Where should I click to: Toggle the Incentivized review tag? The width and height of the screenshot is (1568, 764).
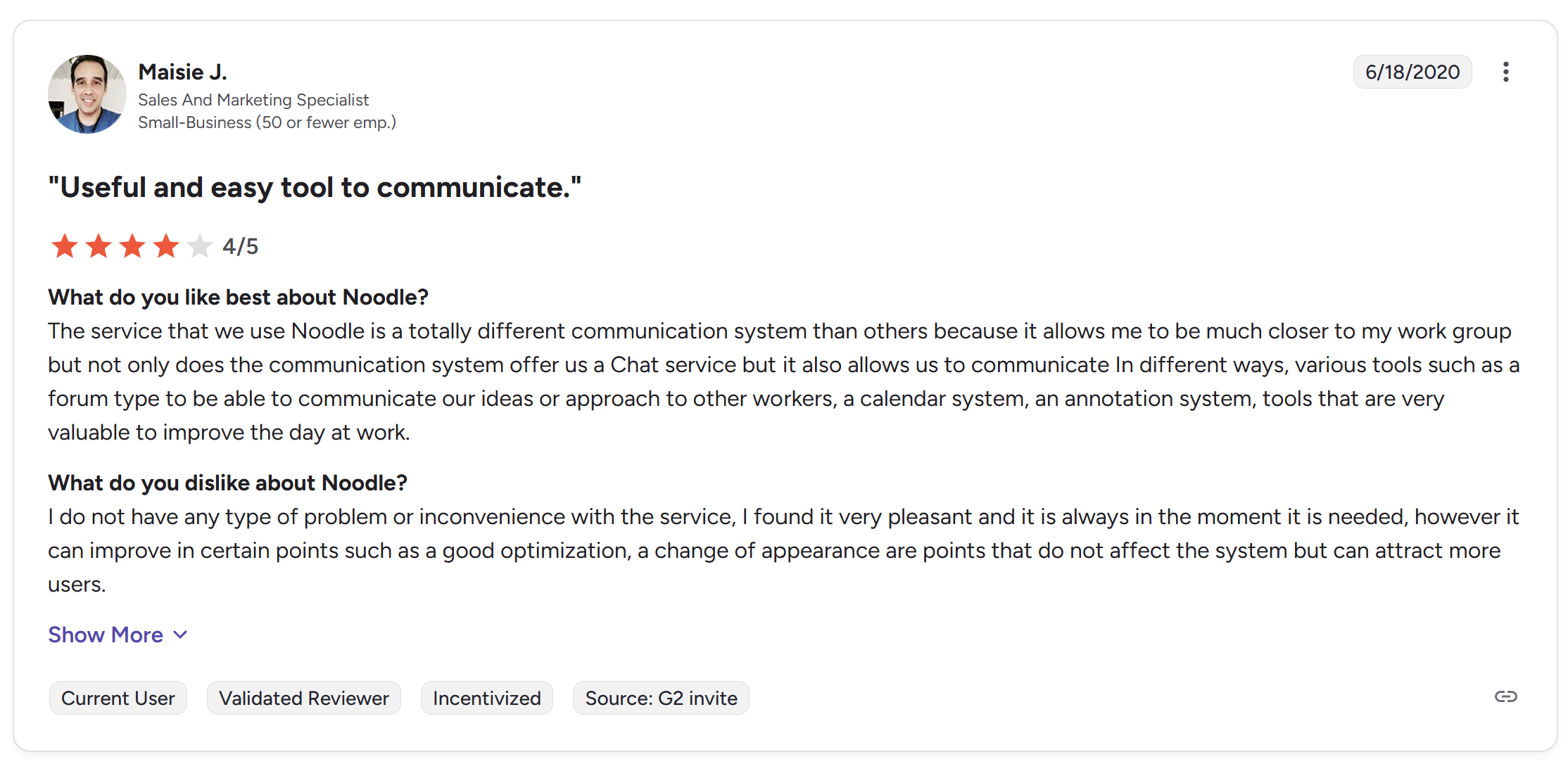486,697
